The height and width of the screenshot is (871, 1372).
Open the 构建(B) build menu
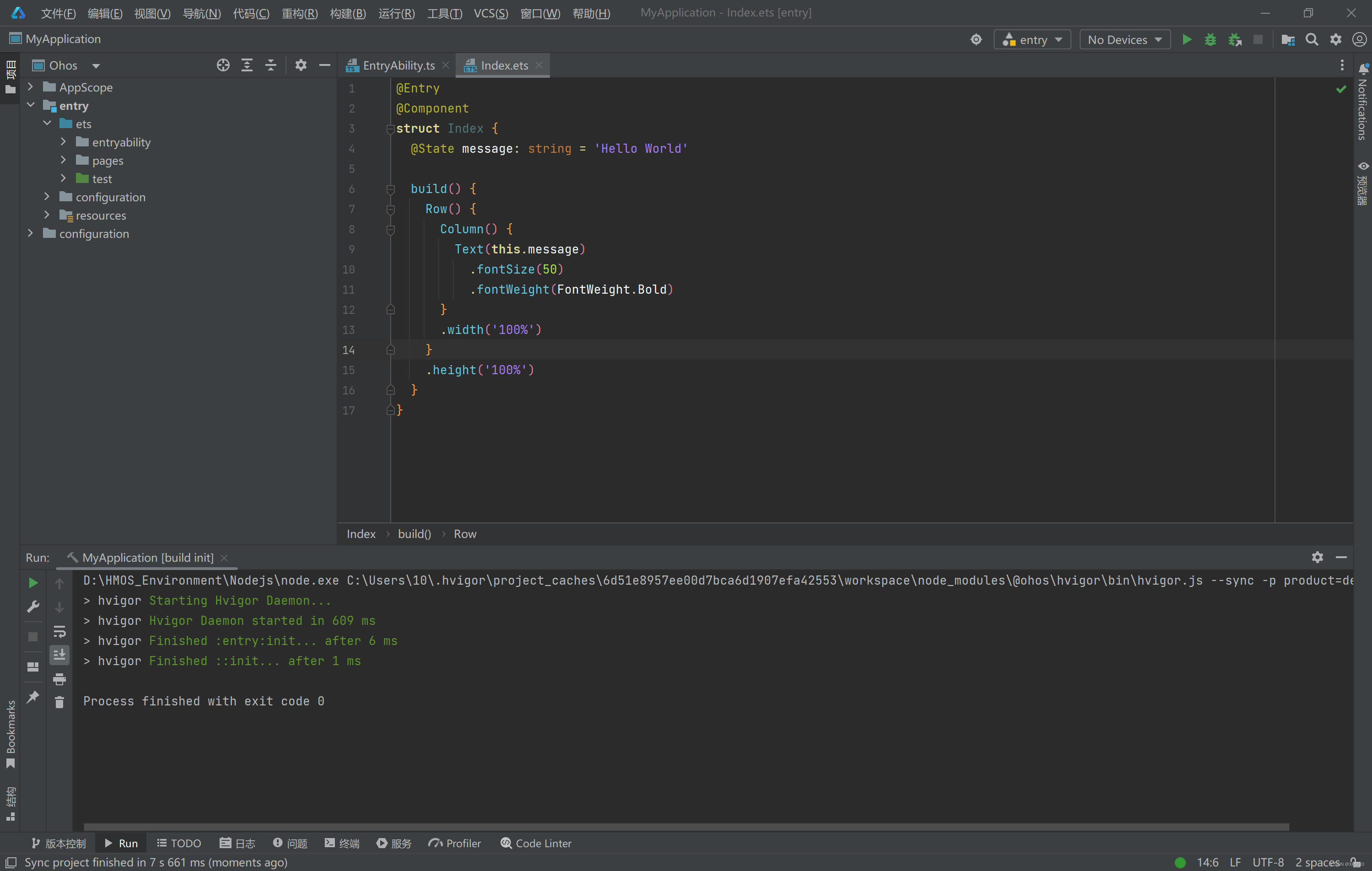point(348,12)
